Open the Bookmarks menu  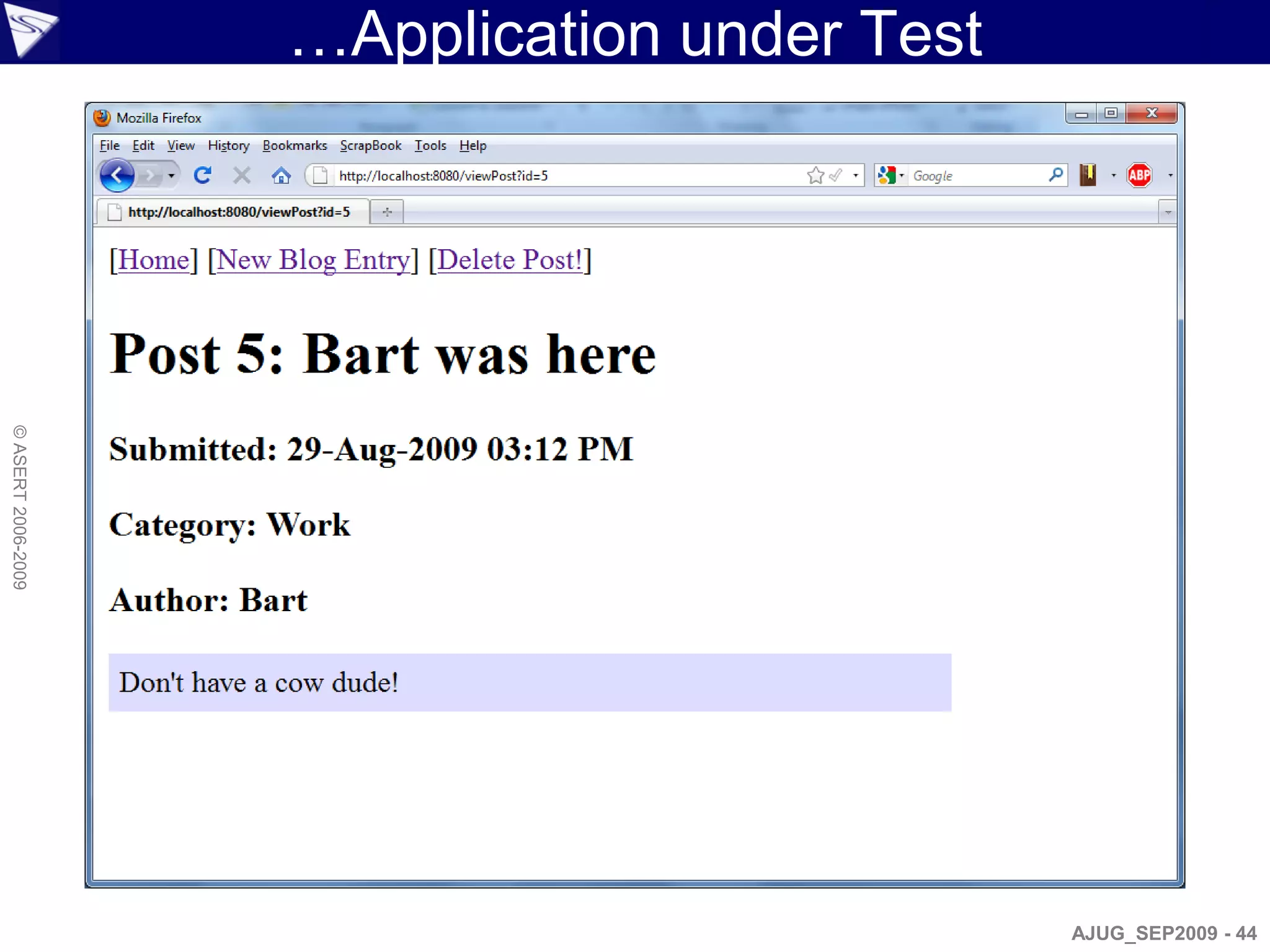click(295, 146)
